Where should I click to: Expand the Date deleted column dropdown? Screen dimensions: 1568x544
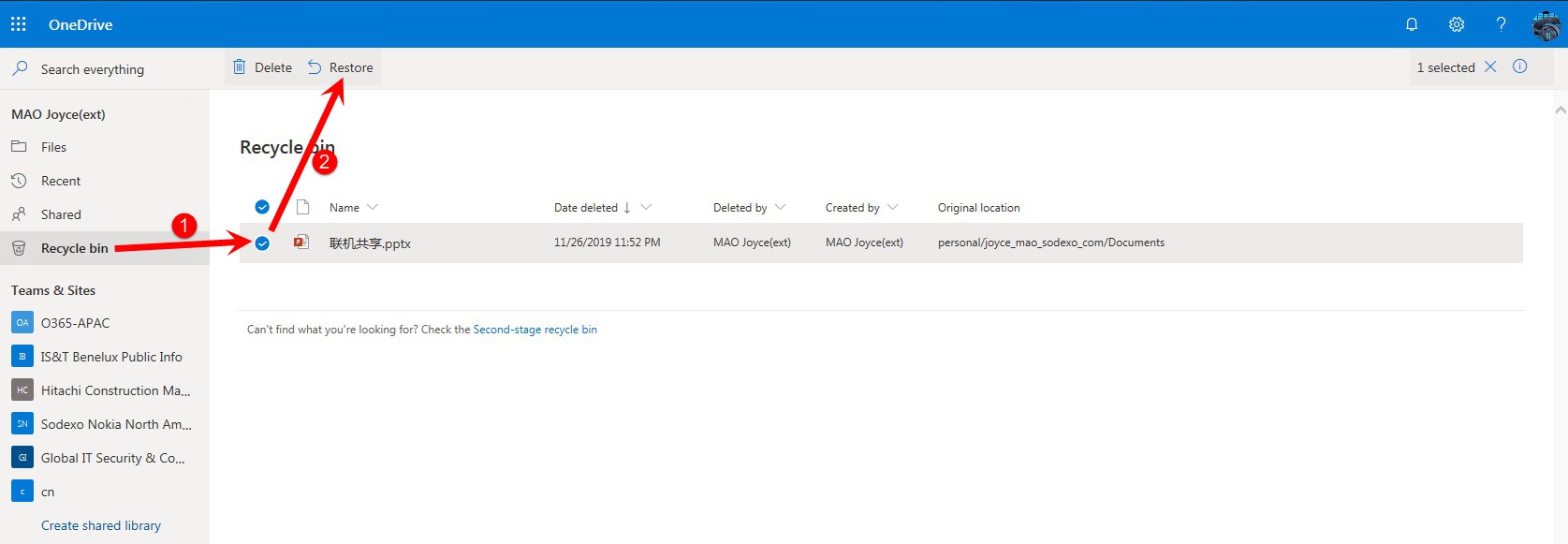tap(646, 207)
